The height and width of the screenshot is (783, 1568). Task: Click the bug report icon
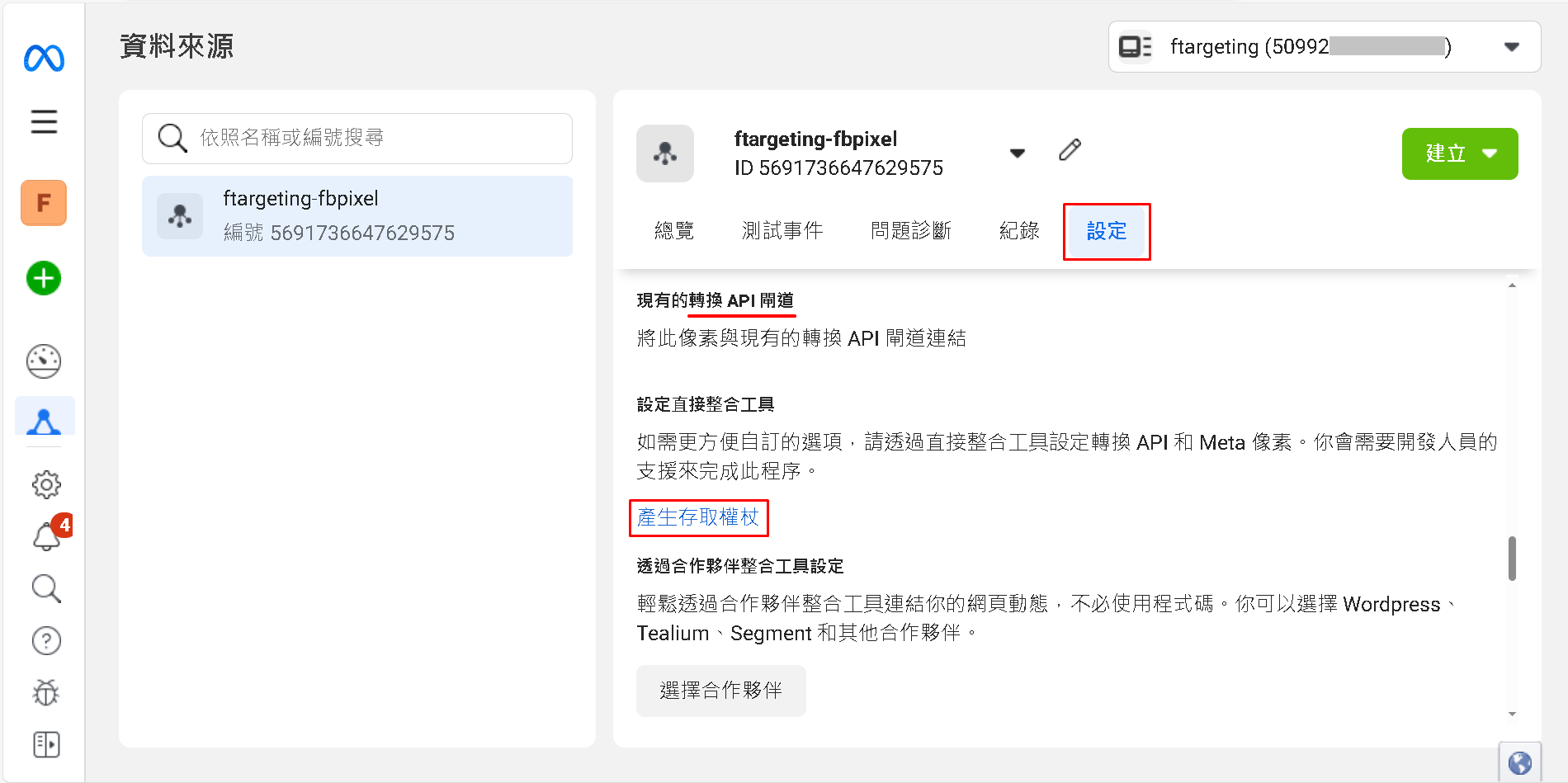point(46,693)
